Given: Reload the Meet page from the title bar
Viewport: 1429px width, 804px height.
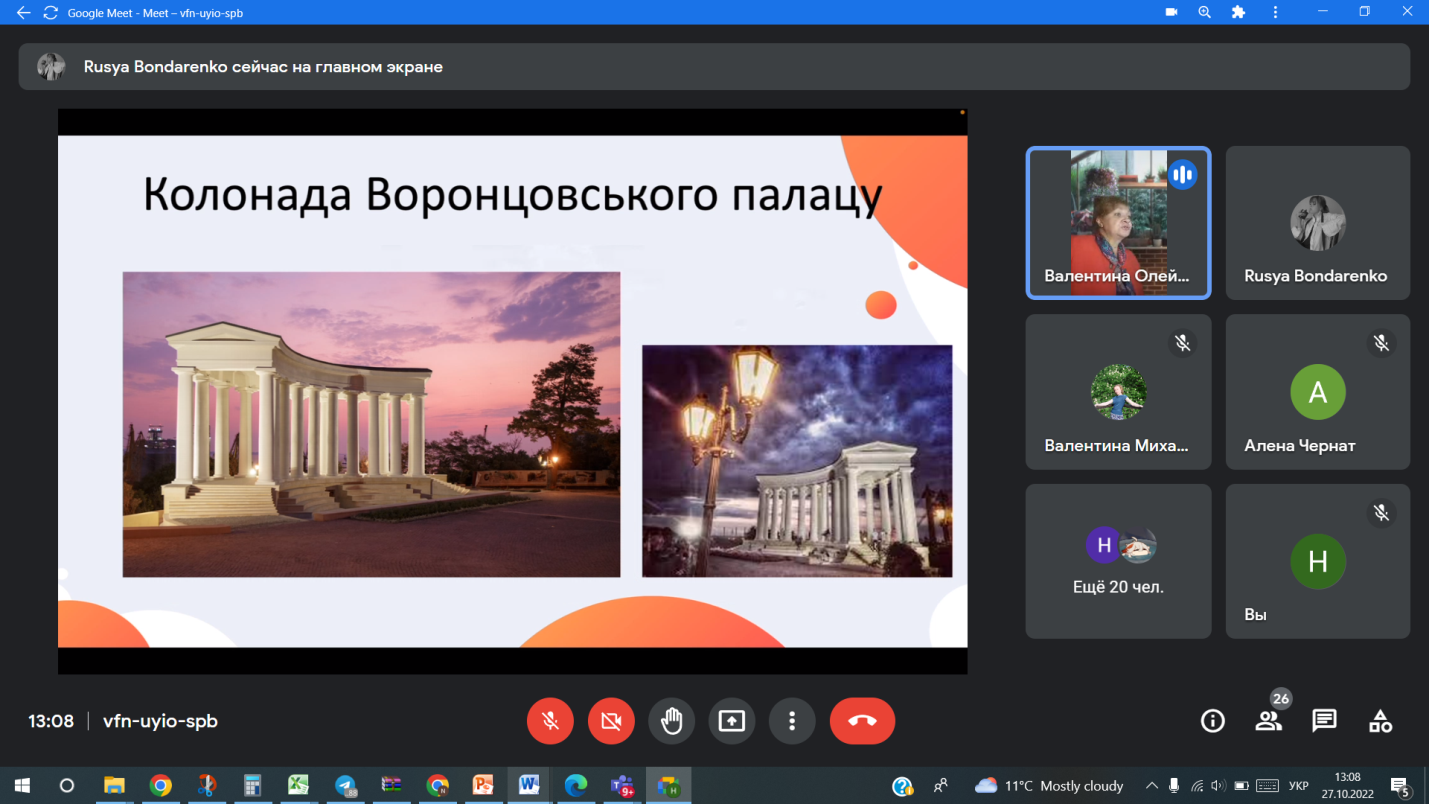Looking at the screenshot, I should point(50,13).
